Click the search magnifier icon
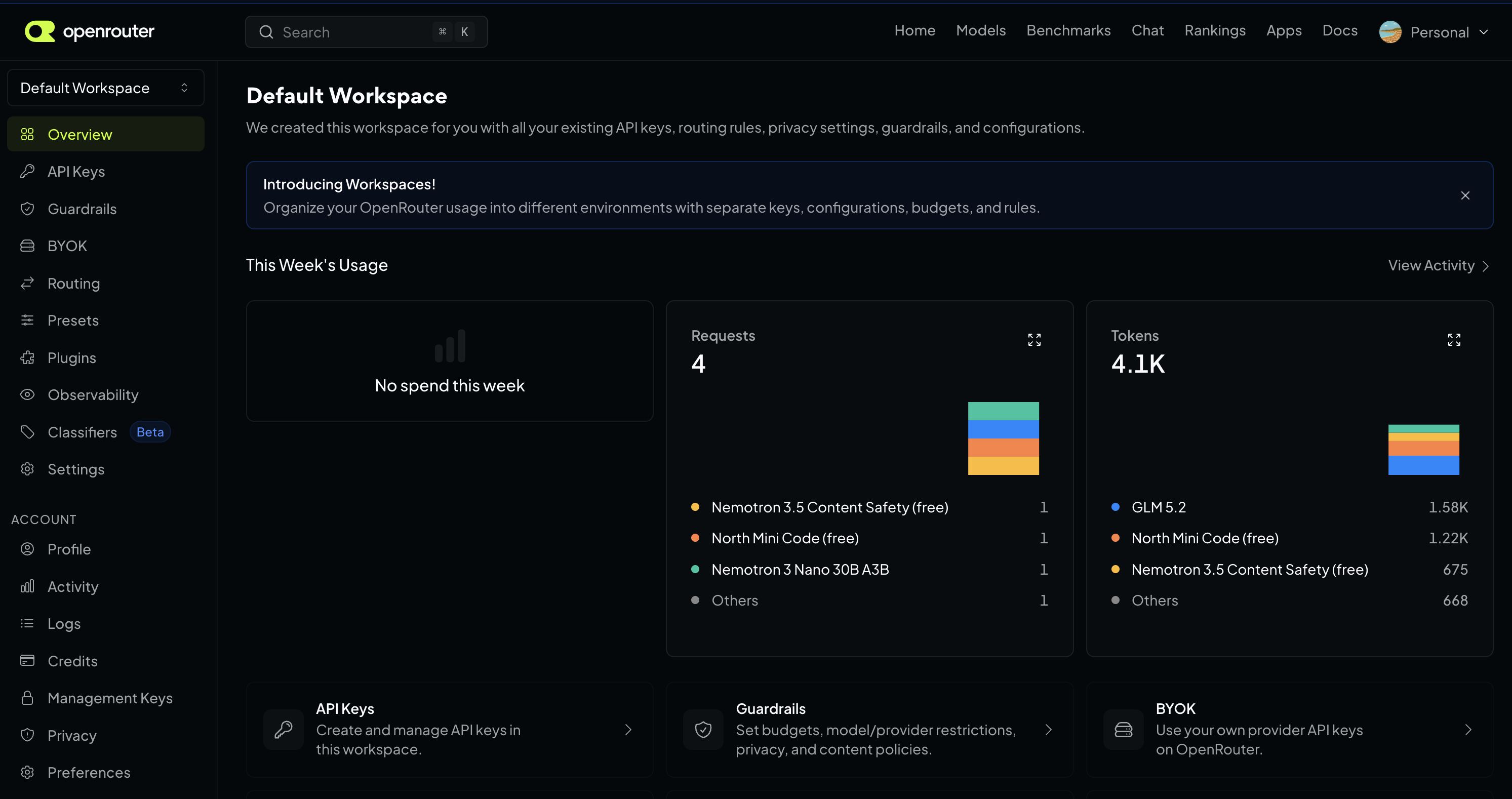This screenshot has height=799, width=1512. click(266, 32)
